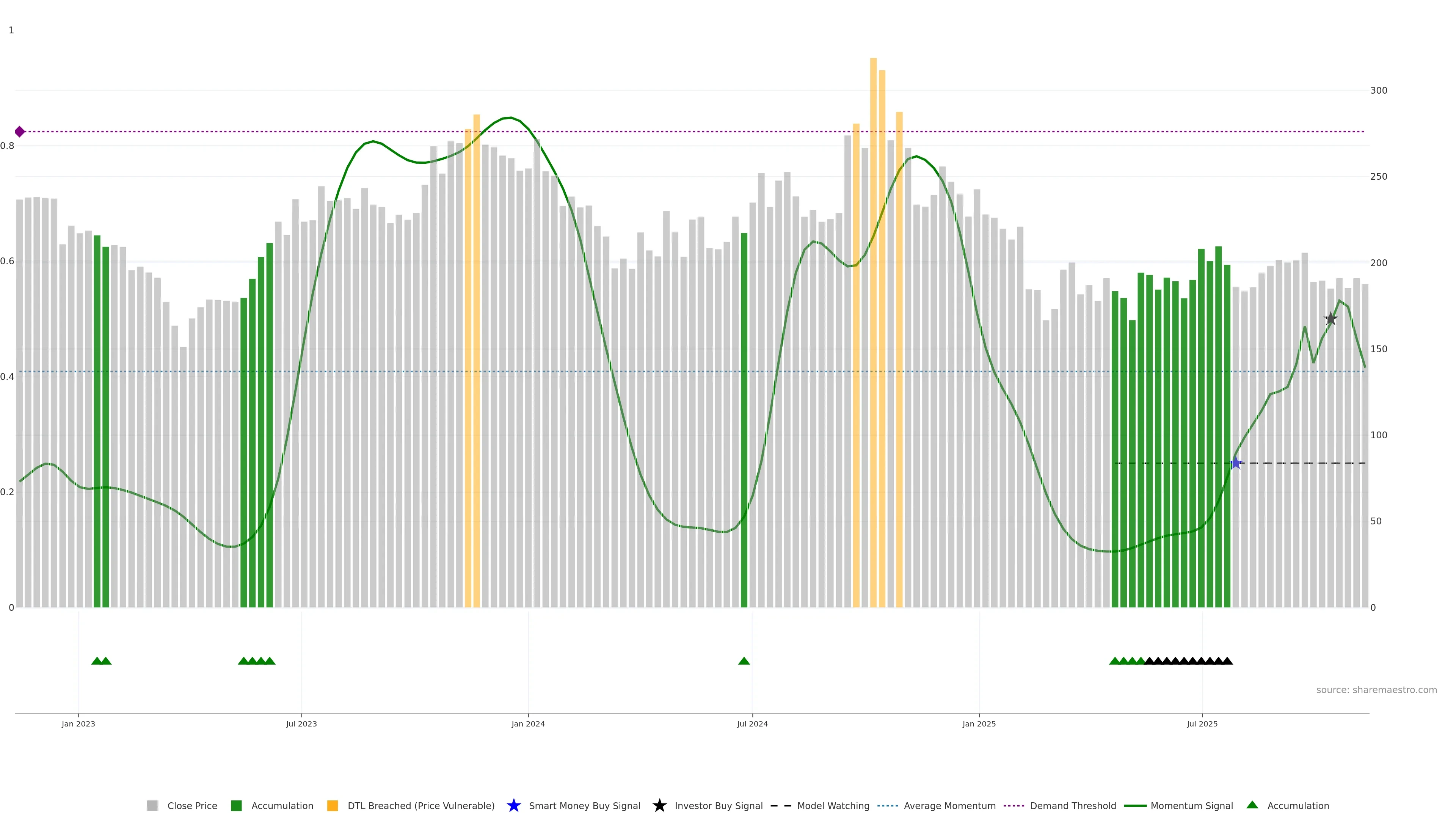1456x819 pixels.
Task: Click the orange DTL Breached swatch in legend
Action: (333, 805)
